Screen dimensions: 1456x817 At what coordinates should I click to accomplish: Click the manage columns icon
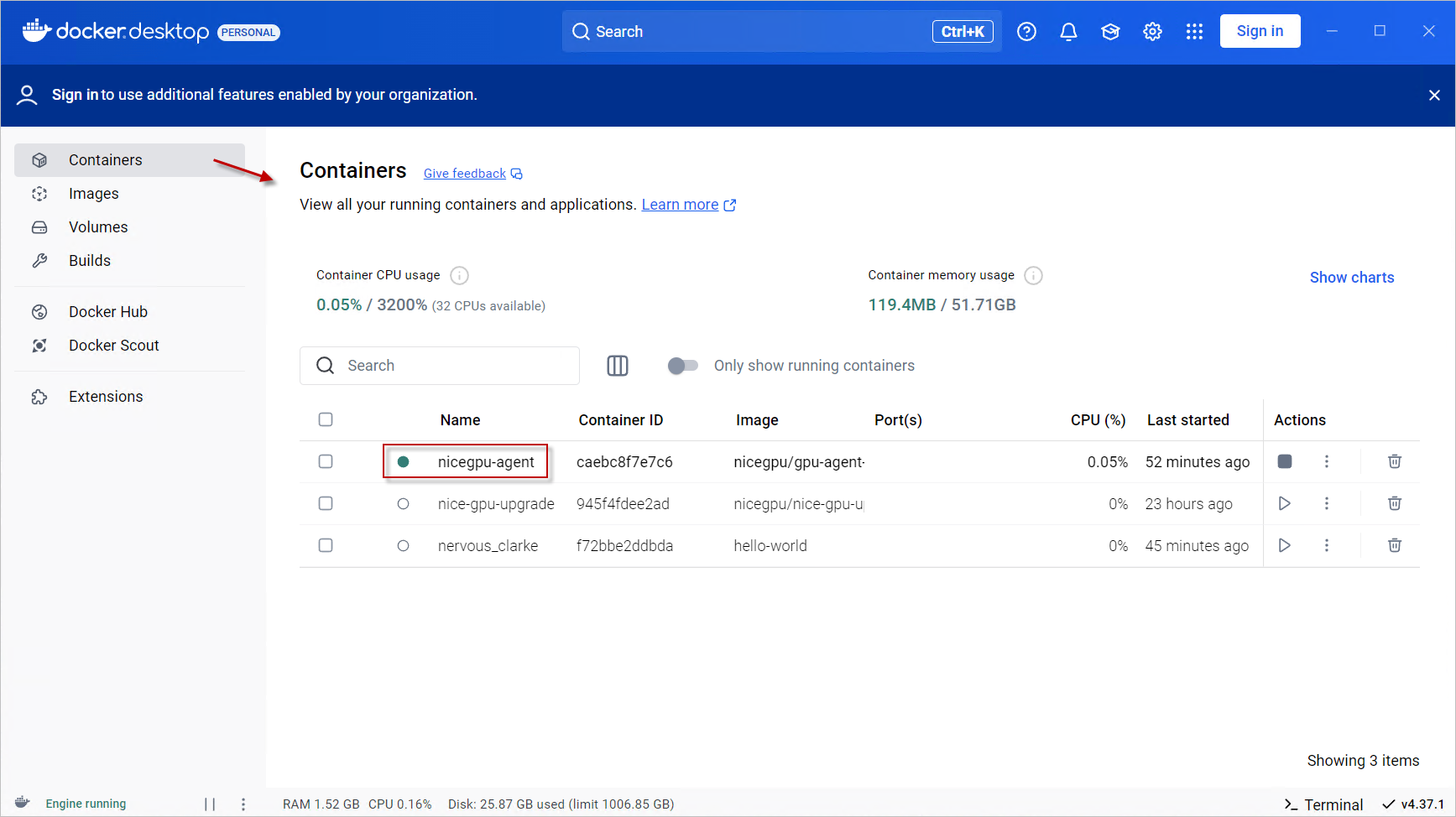tap(617, 366)
